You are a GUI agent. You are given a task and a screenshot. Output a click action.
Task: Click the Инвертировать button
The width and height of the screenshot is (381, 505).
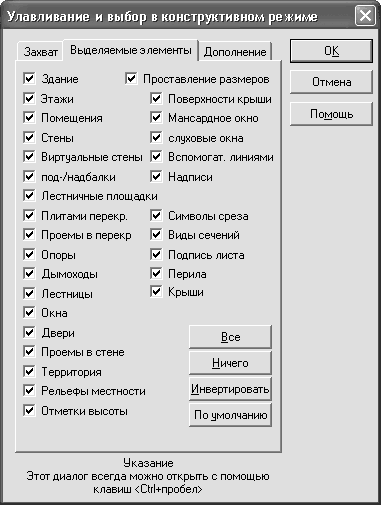click(x=230, y=389)
